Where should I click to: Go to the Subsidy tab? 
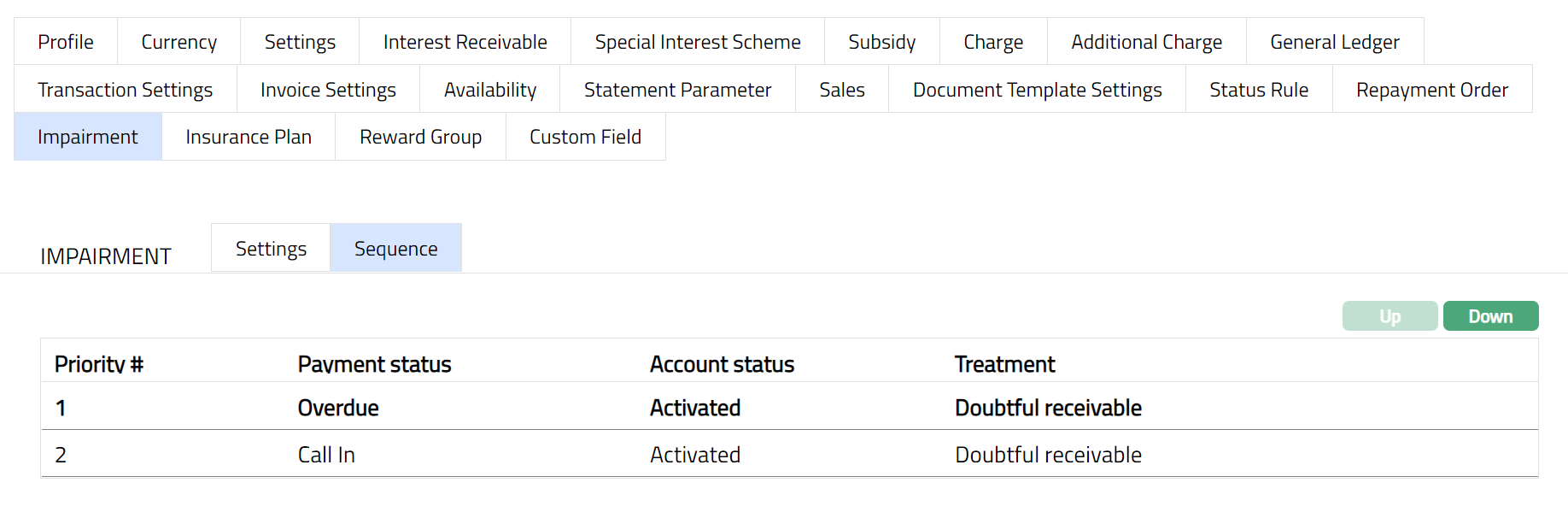pos(881,42)
